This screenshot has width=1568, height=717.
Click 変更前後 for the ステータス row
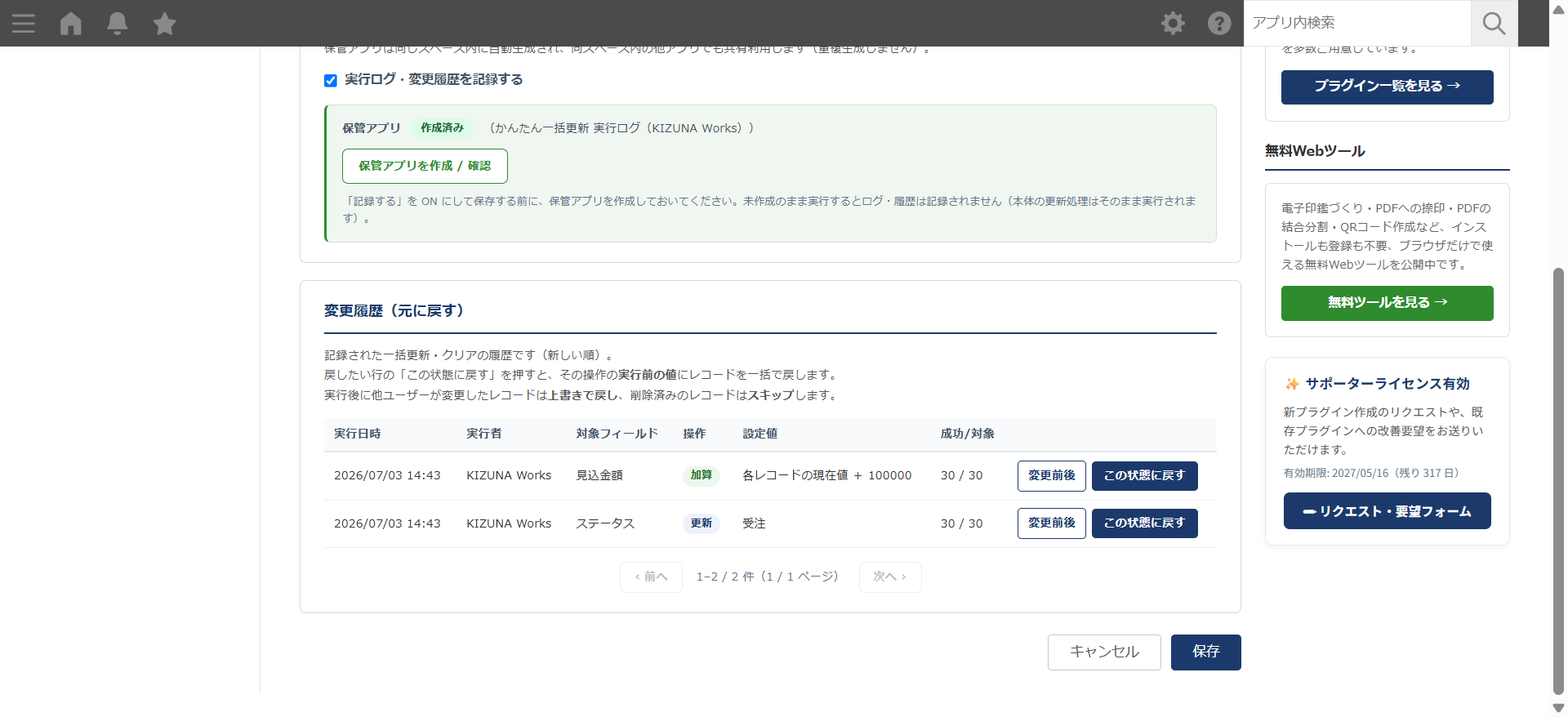click(x=1051, y=523)
